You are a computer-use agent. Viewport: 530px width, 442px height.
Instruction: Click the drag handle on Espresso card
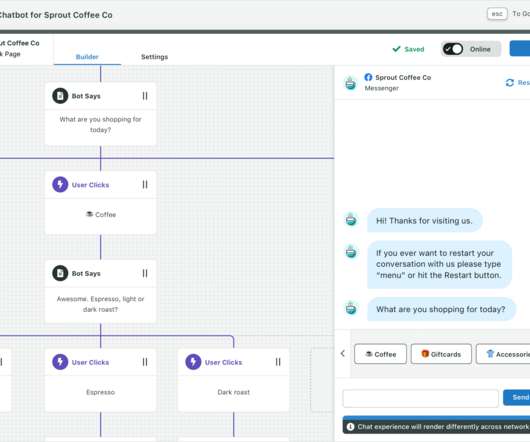pyautogui.click(x=145, y=362)
